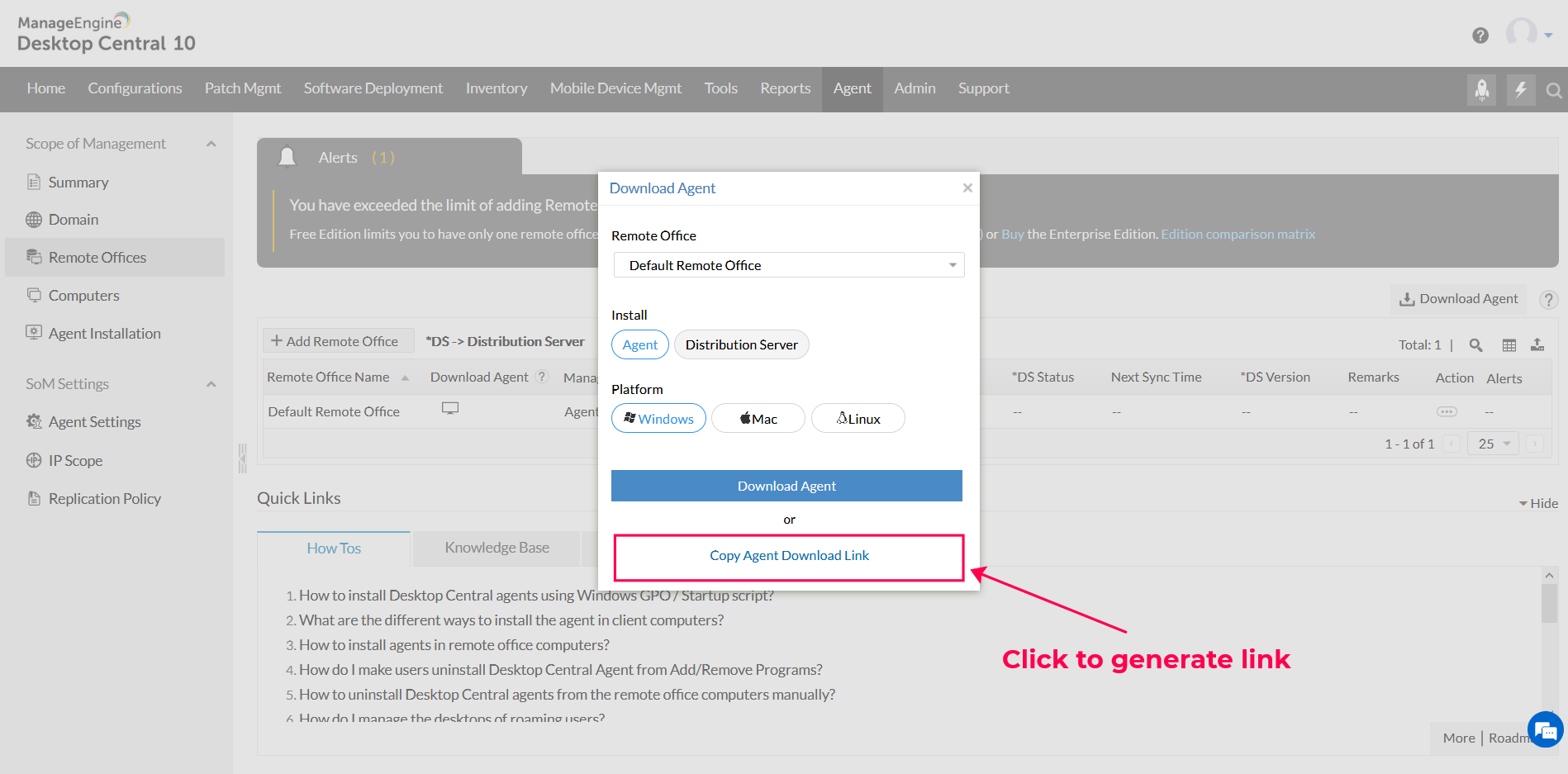1568x774 pixels.
Task: Click the help icon beside Download Agent button
Action: pyautogui.click(x=1549, y=299)
